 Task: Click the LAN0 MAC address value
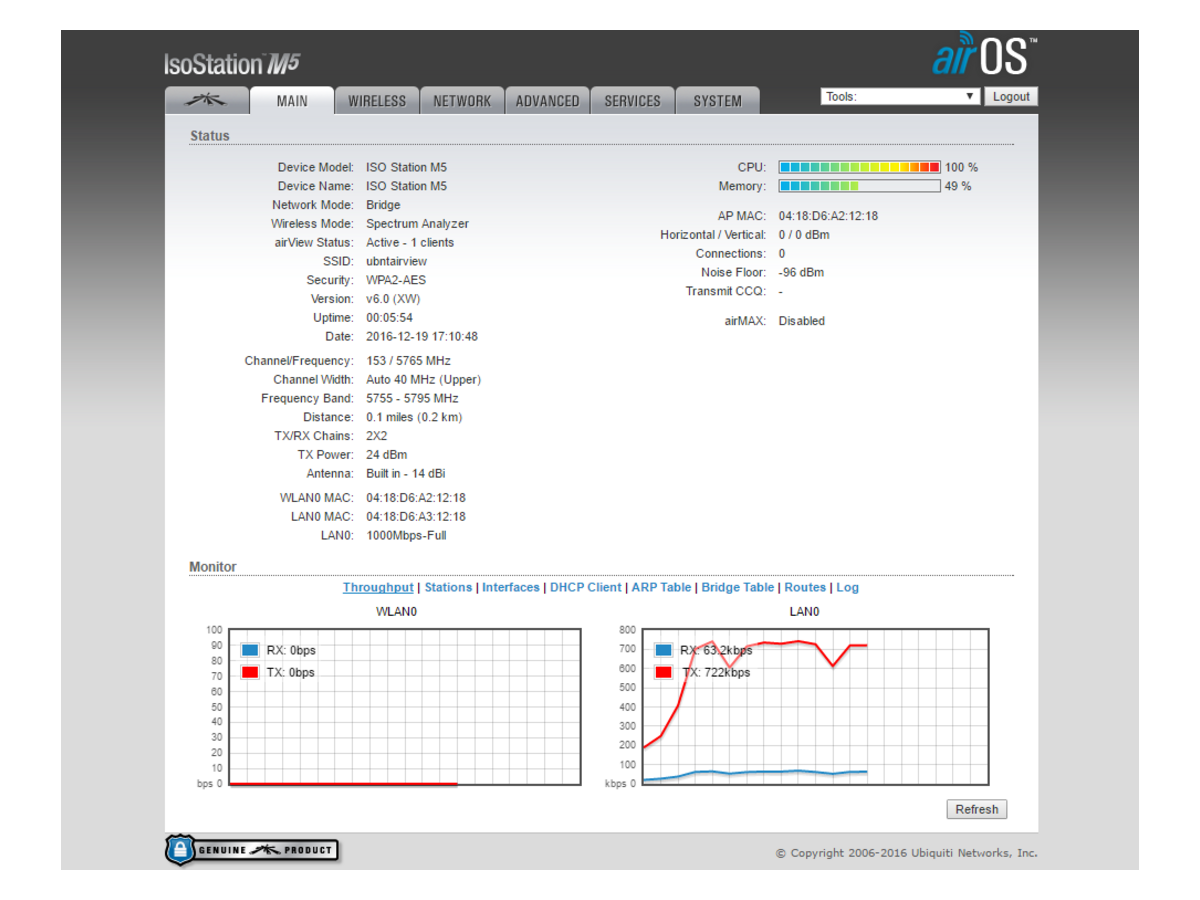coord(416,517)
